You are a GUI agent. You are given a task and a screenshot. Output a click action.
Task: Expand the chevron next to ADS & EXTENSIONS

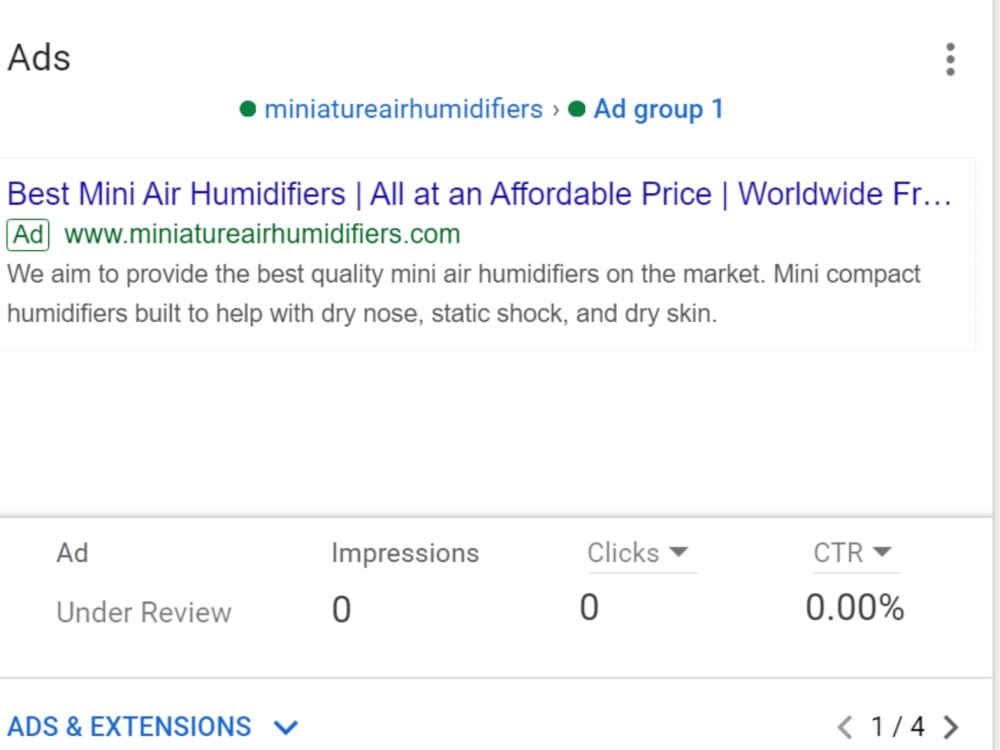(285, 726)
